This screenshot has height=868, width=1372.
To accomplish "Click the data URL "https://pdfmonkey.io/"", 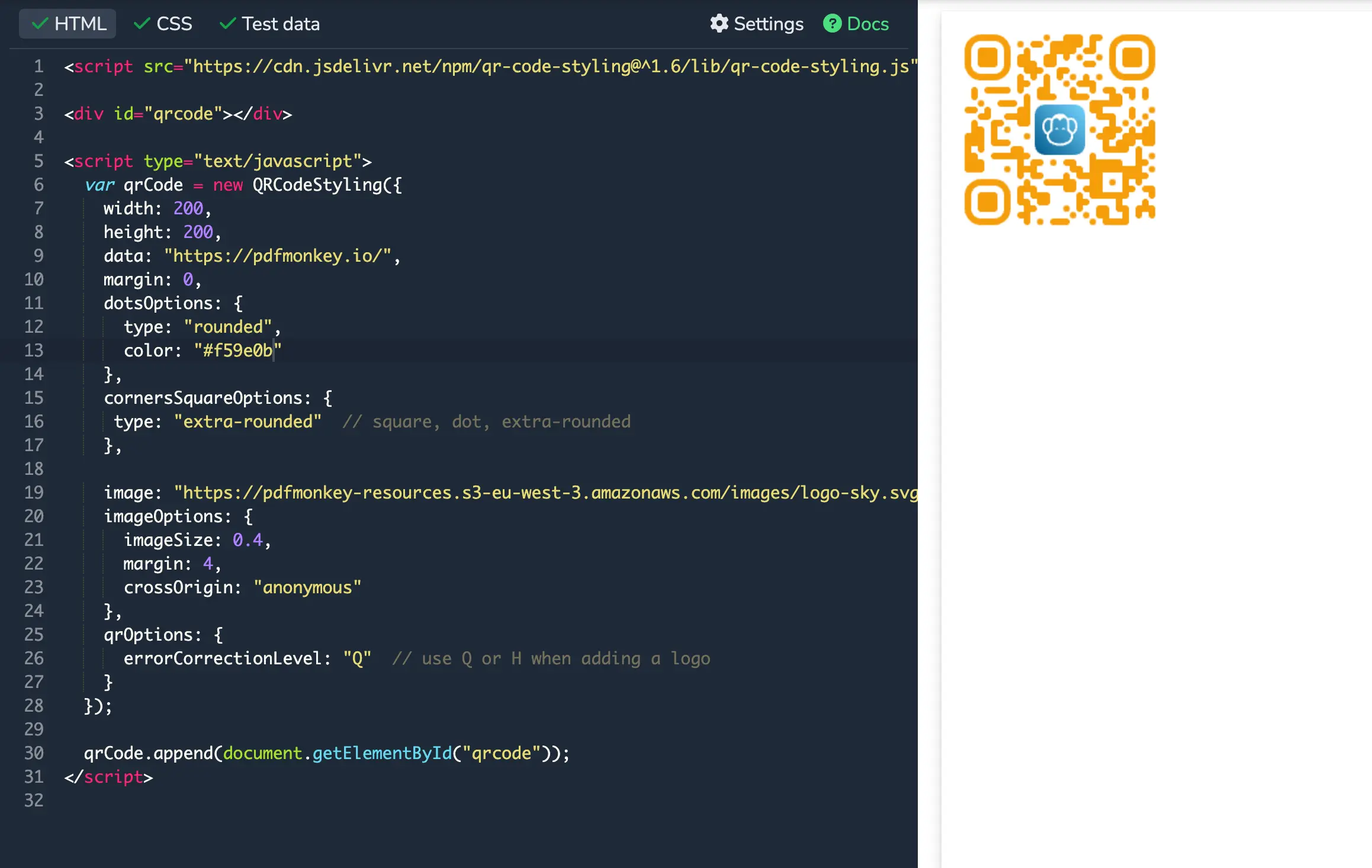I will coord(277,256).
